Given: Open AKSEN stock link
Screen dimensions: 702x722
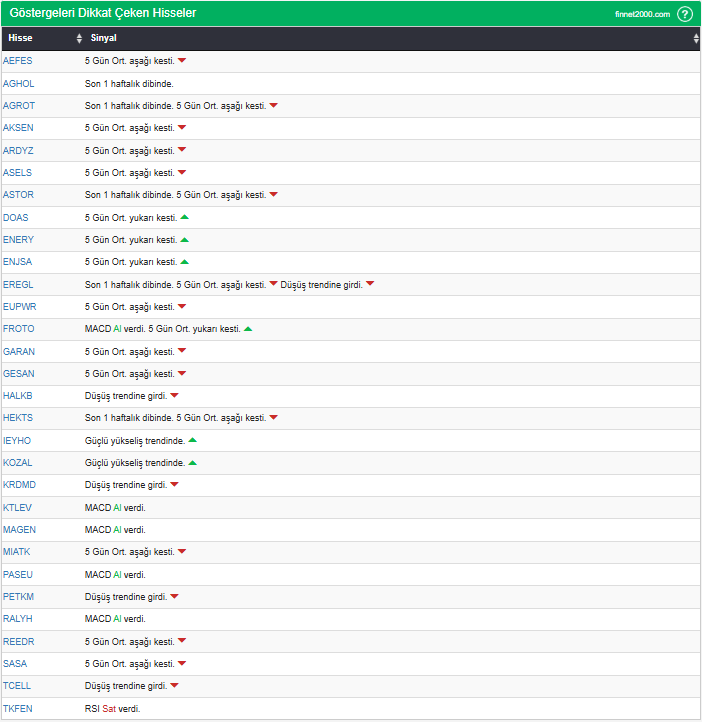Looking at the screenshot, I should (18, 128).
